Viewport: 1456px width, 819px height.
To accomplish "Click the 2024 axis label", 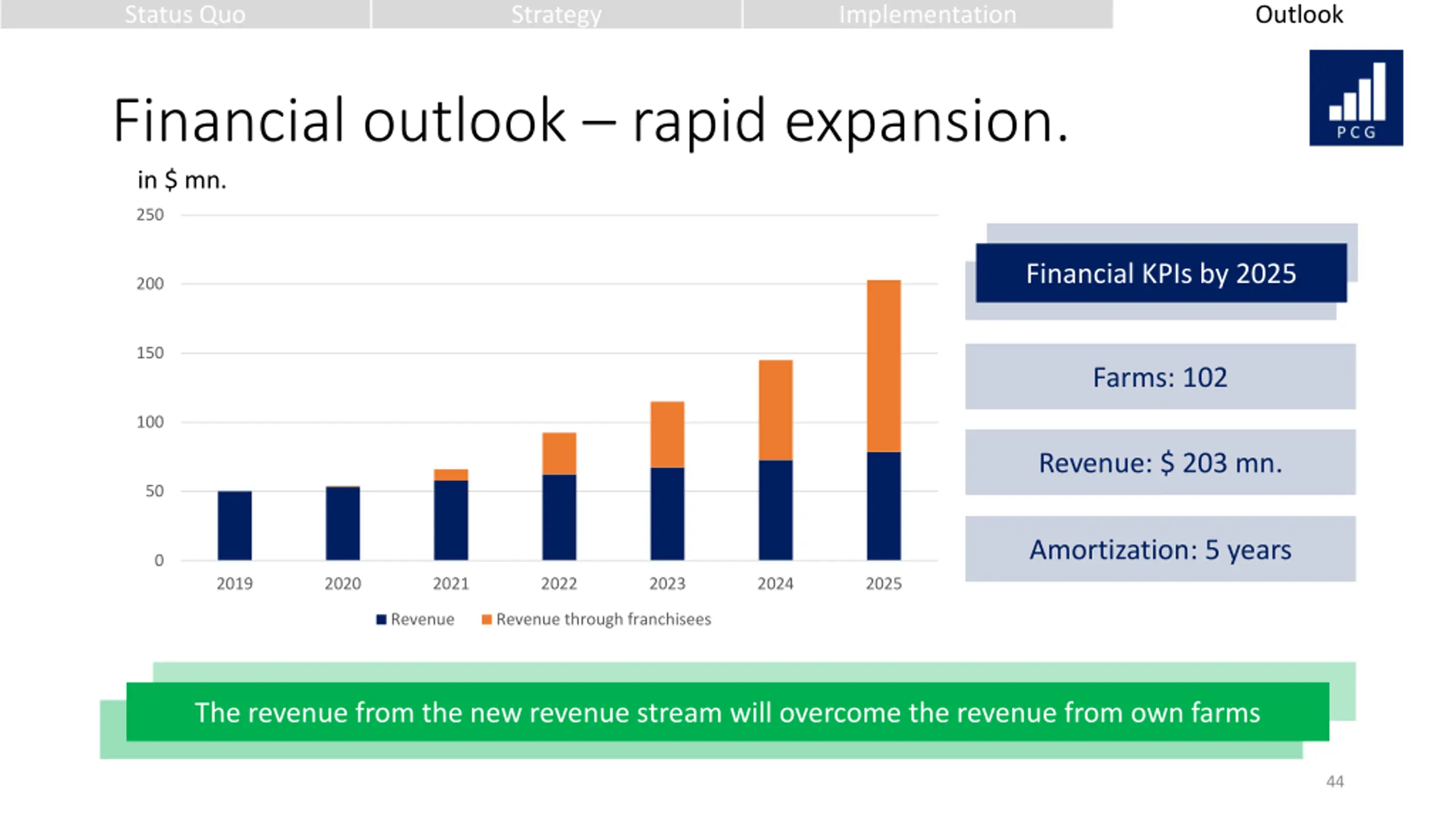I will pos(776,584).
